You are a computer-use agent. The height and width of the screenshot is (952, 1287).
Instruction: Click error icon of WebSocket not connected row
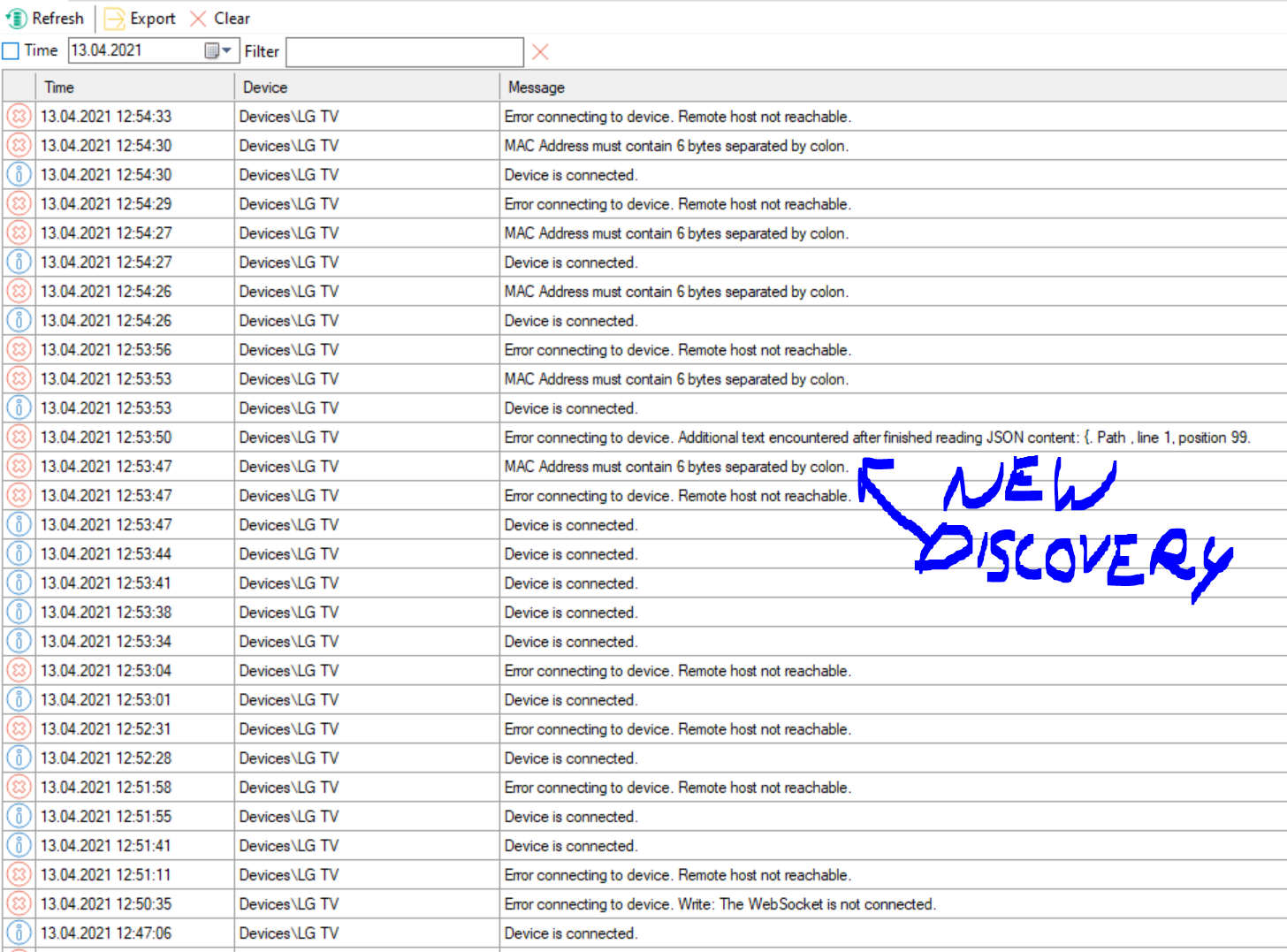(19, 904)
